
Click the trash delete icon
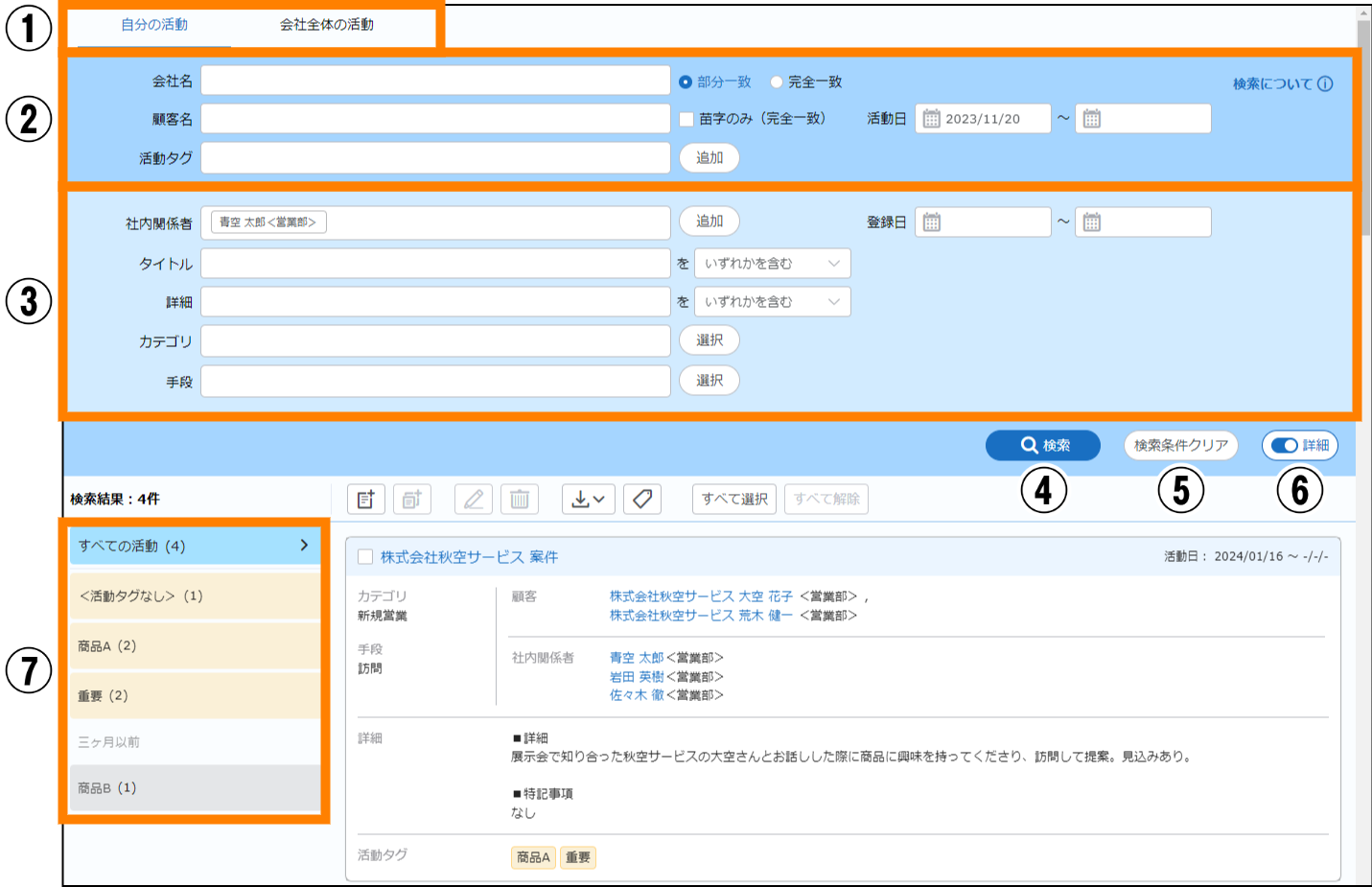tap(520, 499)
